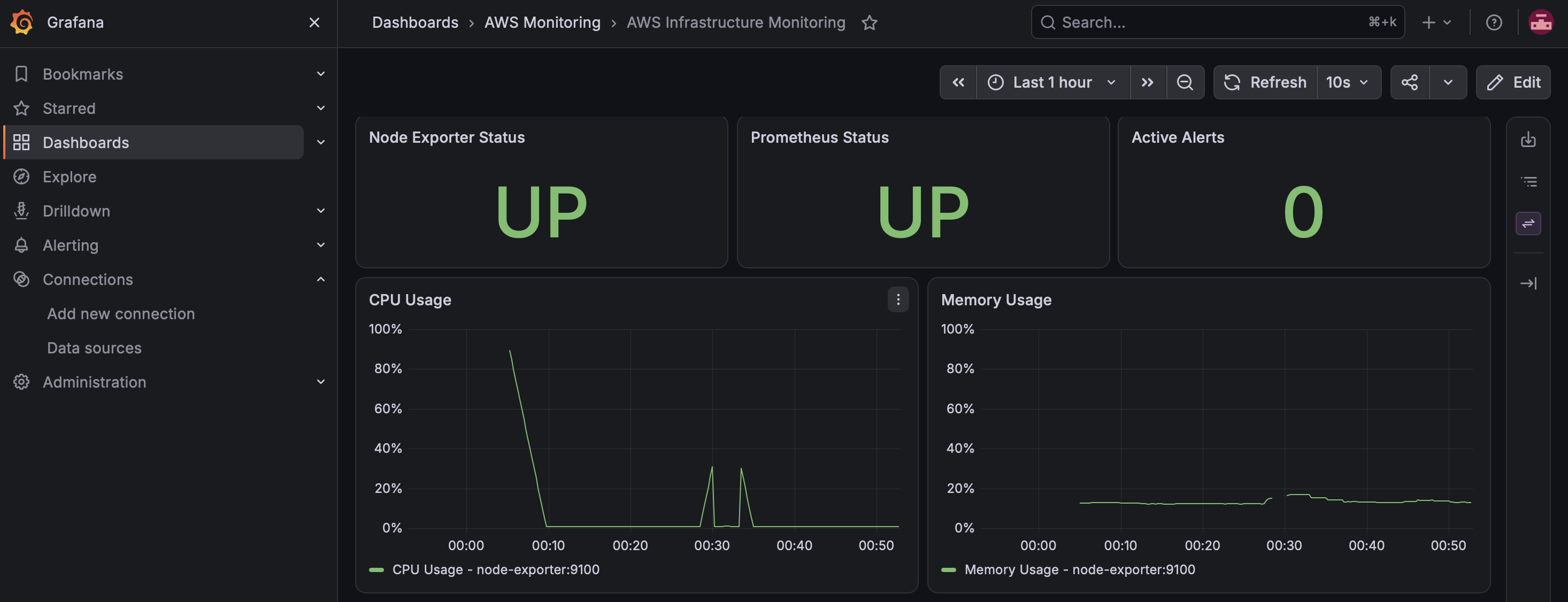Expand the Starred section

321,109
